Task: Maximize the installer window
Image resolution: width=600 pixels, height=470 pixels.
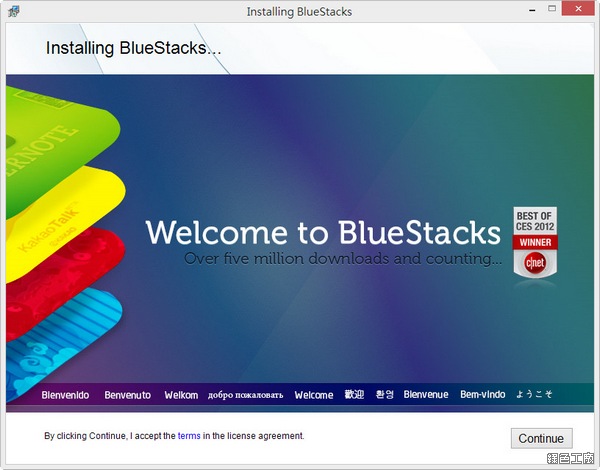Action: click(552, 8)
